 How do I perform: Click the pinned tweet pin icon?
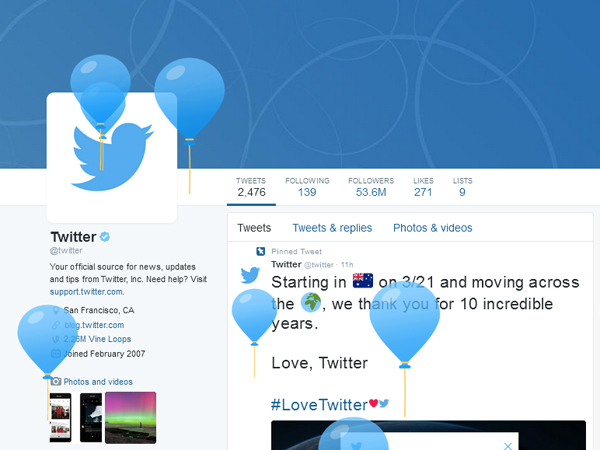(261, 251)
